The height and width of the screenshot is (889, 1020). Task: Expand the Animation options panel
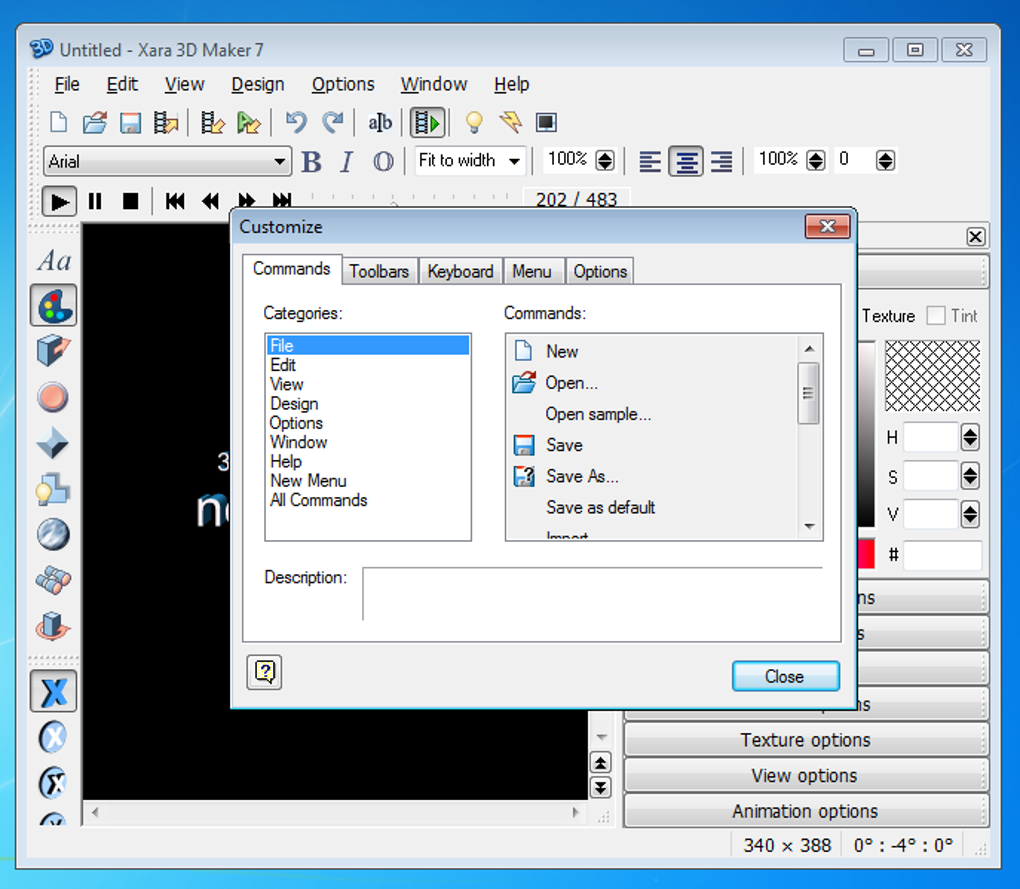point(805,811)
